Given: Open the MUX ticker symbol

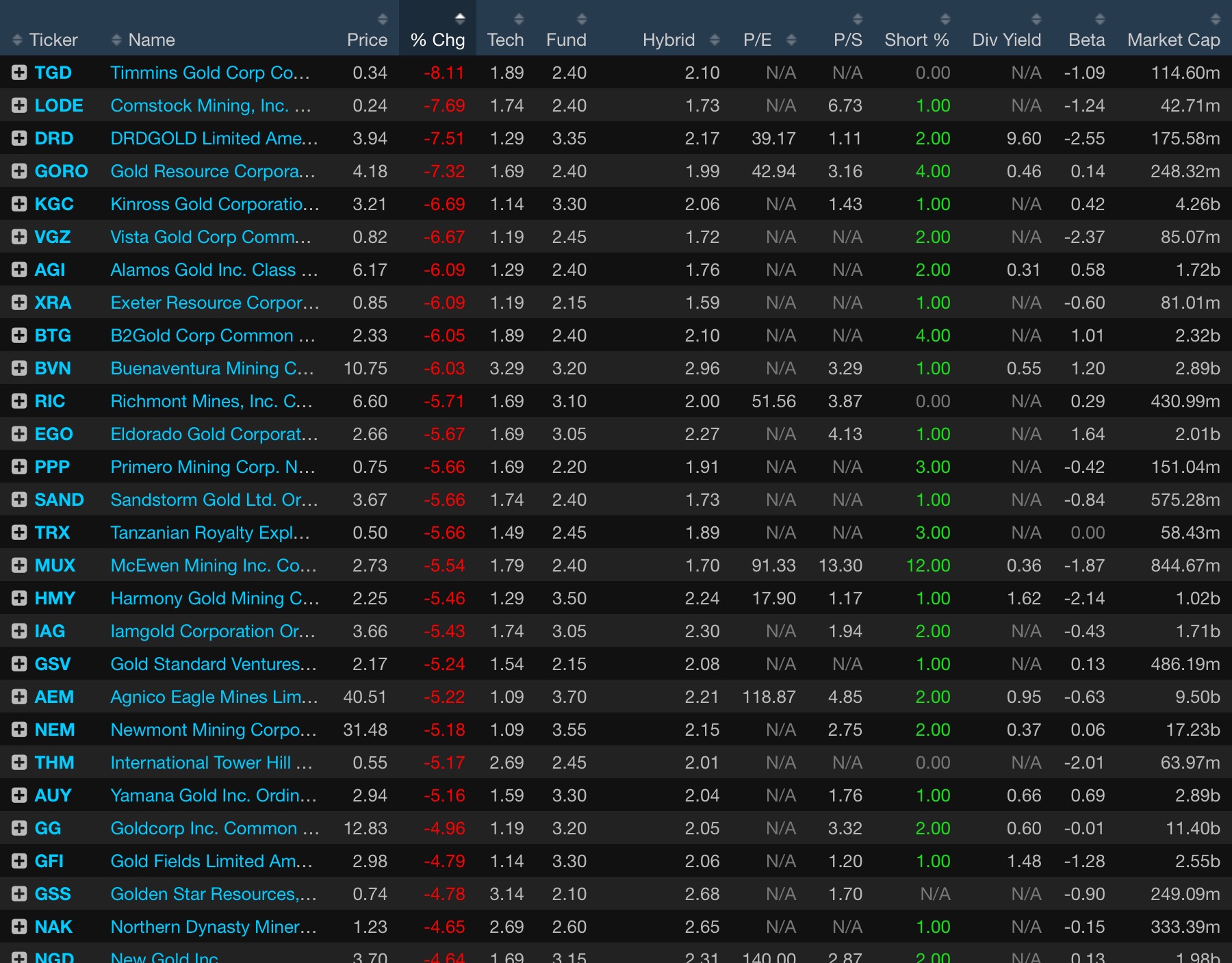Looking at the screenshot, I should pyautogui.click(x=55, y=565).
